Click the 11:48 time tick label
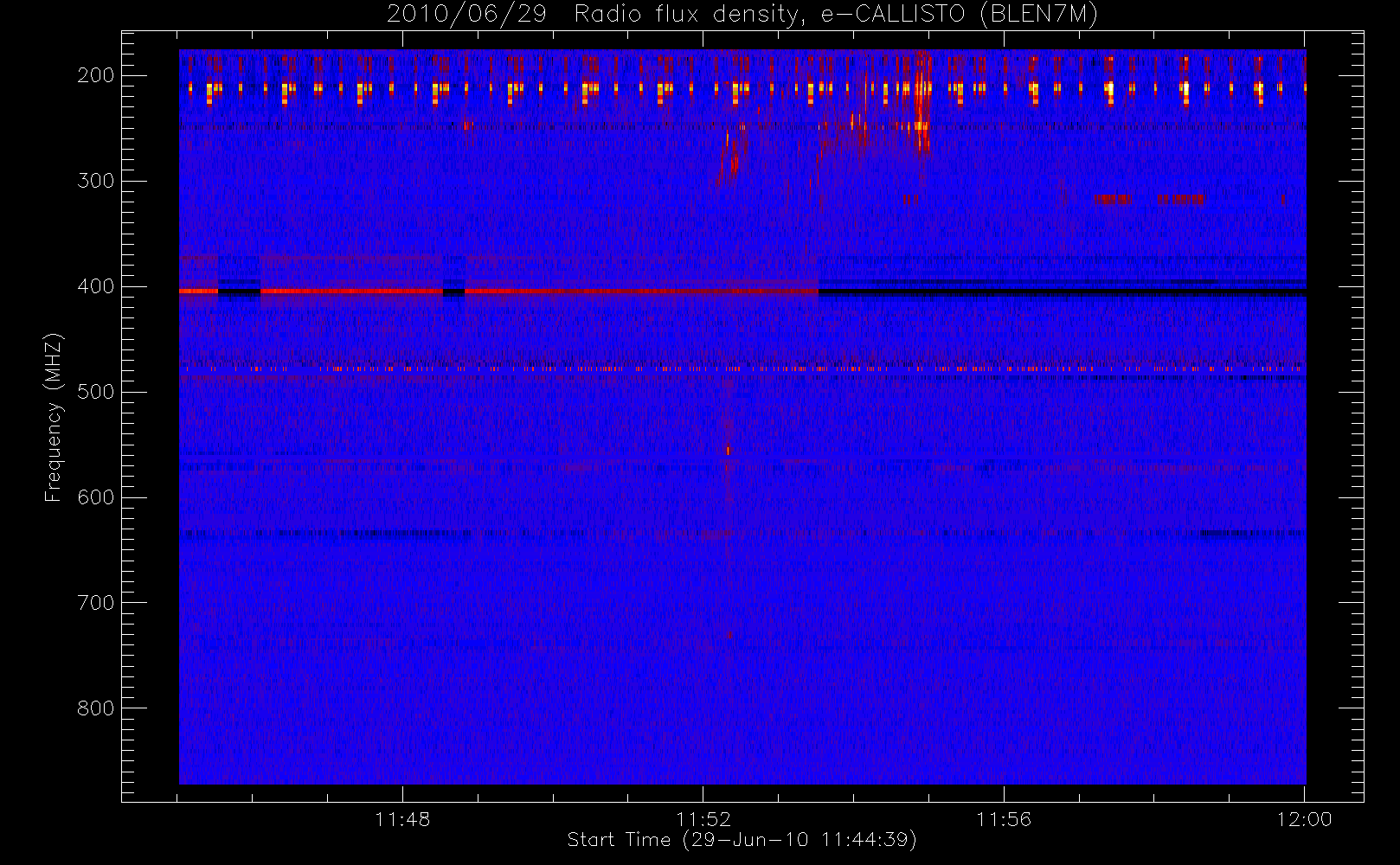Screen dimensions: 1400x865 [x=402, y=819]
